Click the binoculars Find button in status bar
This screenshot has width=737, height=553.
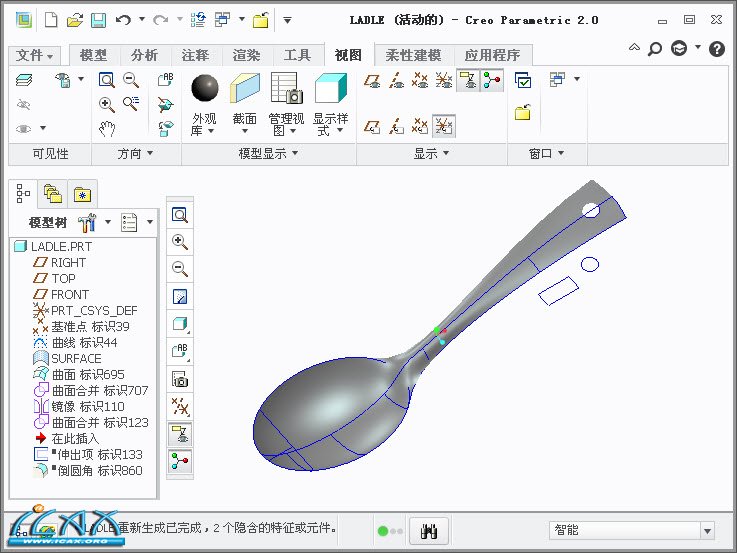429,531
